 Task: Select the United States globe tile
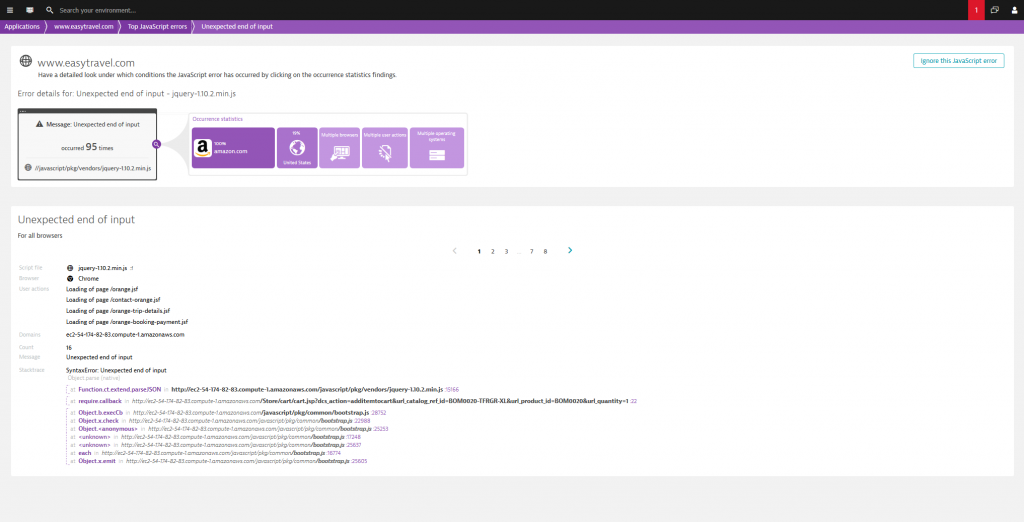pyautogui.click(x=296, y=147)
